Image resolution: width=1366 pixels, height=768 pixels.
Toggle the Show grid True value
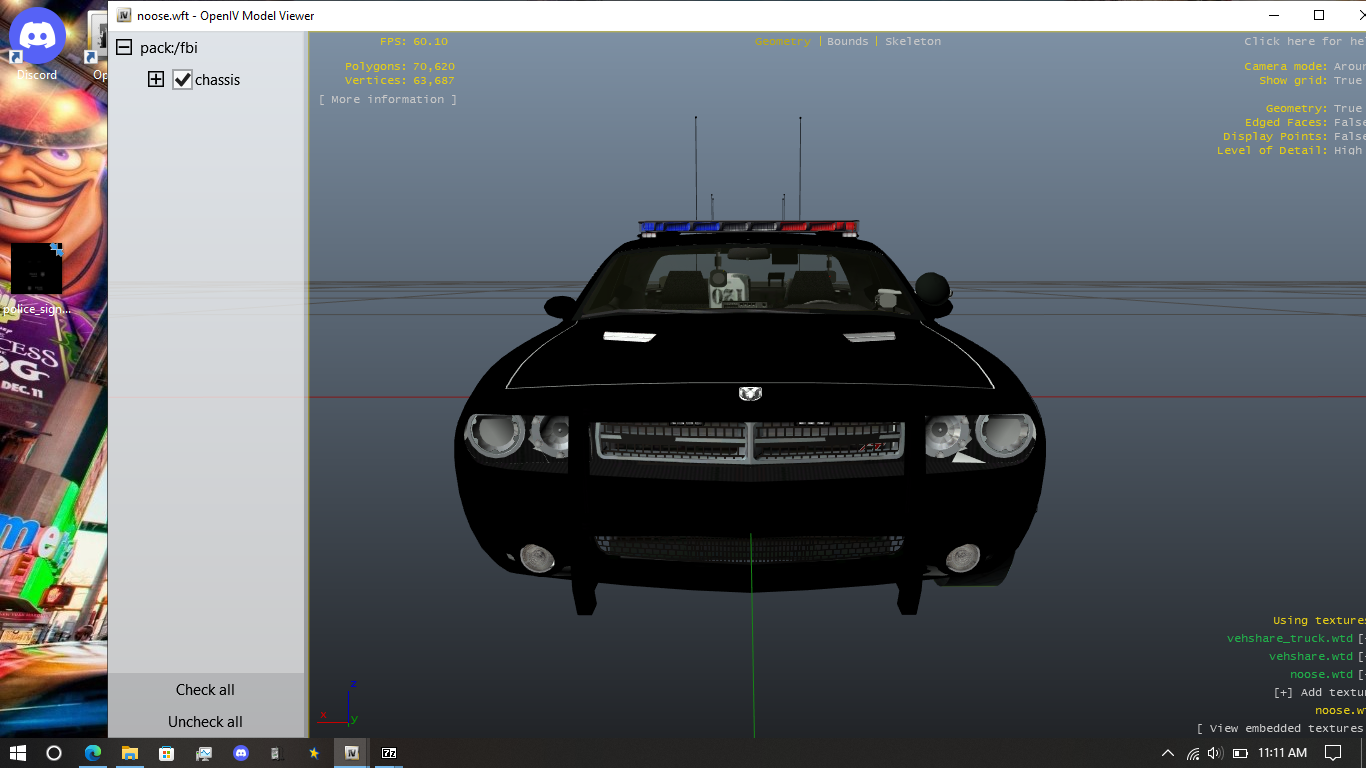point(1347,81)
